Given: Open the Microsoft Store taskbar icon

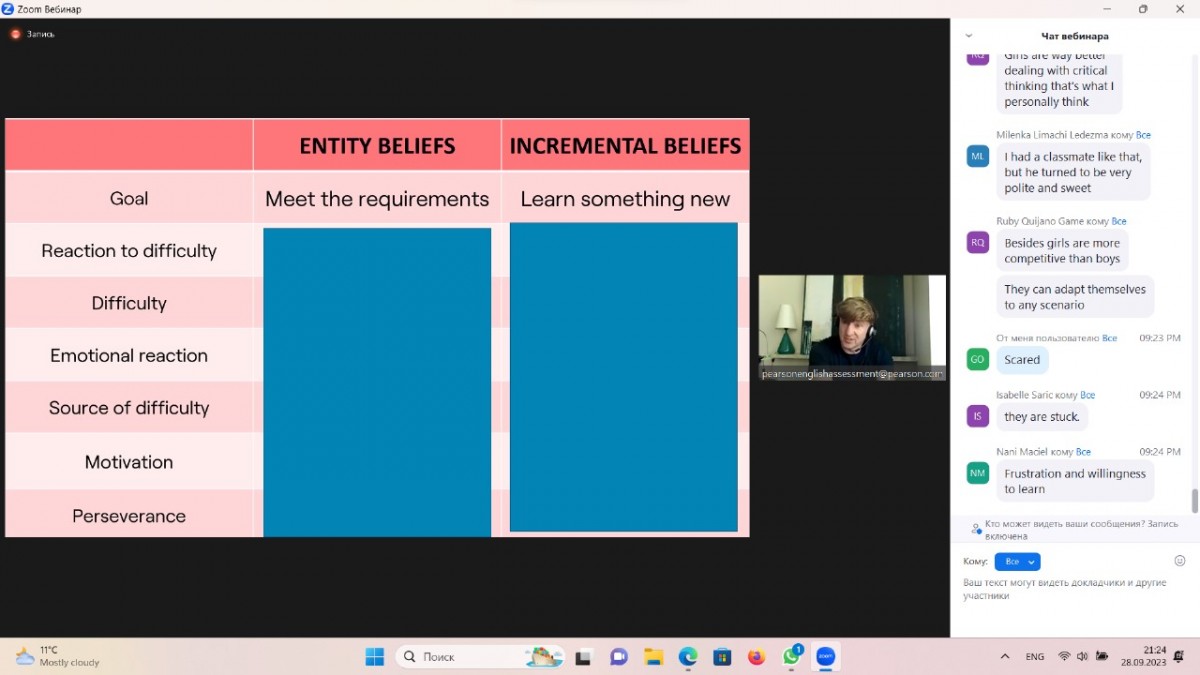Looking at the screenshot, I should 722,657.
